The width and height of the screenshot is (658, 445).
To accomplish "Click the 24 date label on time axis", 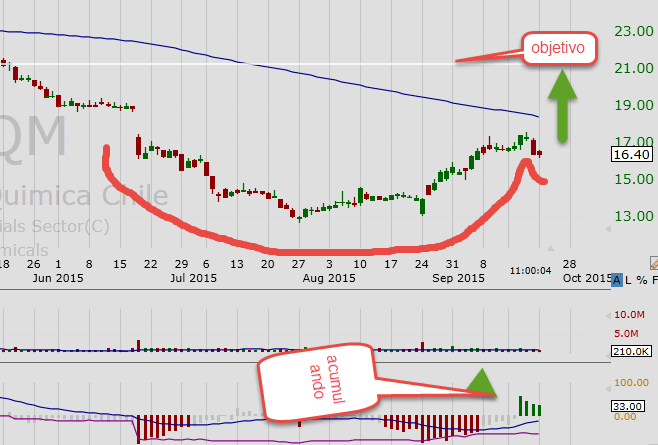I will (421, 264).
